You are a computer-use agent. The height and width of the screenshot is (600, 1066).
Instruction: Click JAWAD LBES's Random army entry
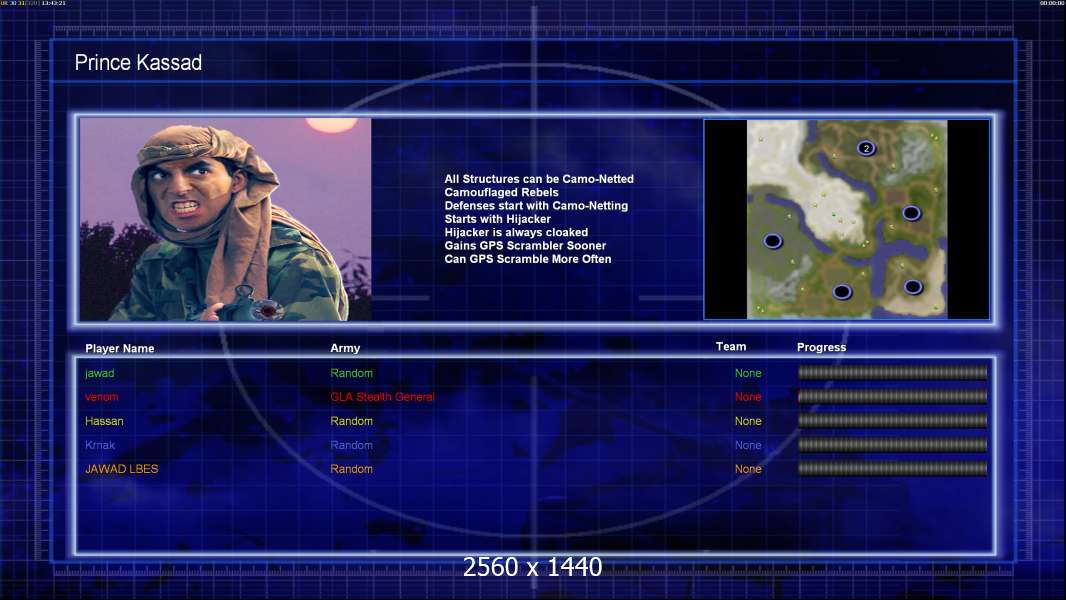pyautogui.click(x=351, y=469)
